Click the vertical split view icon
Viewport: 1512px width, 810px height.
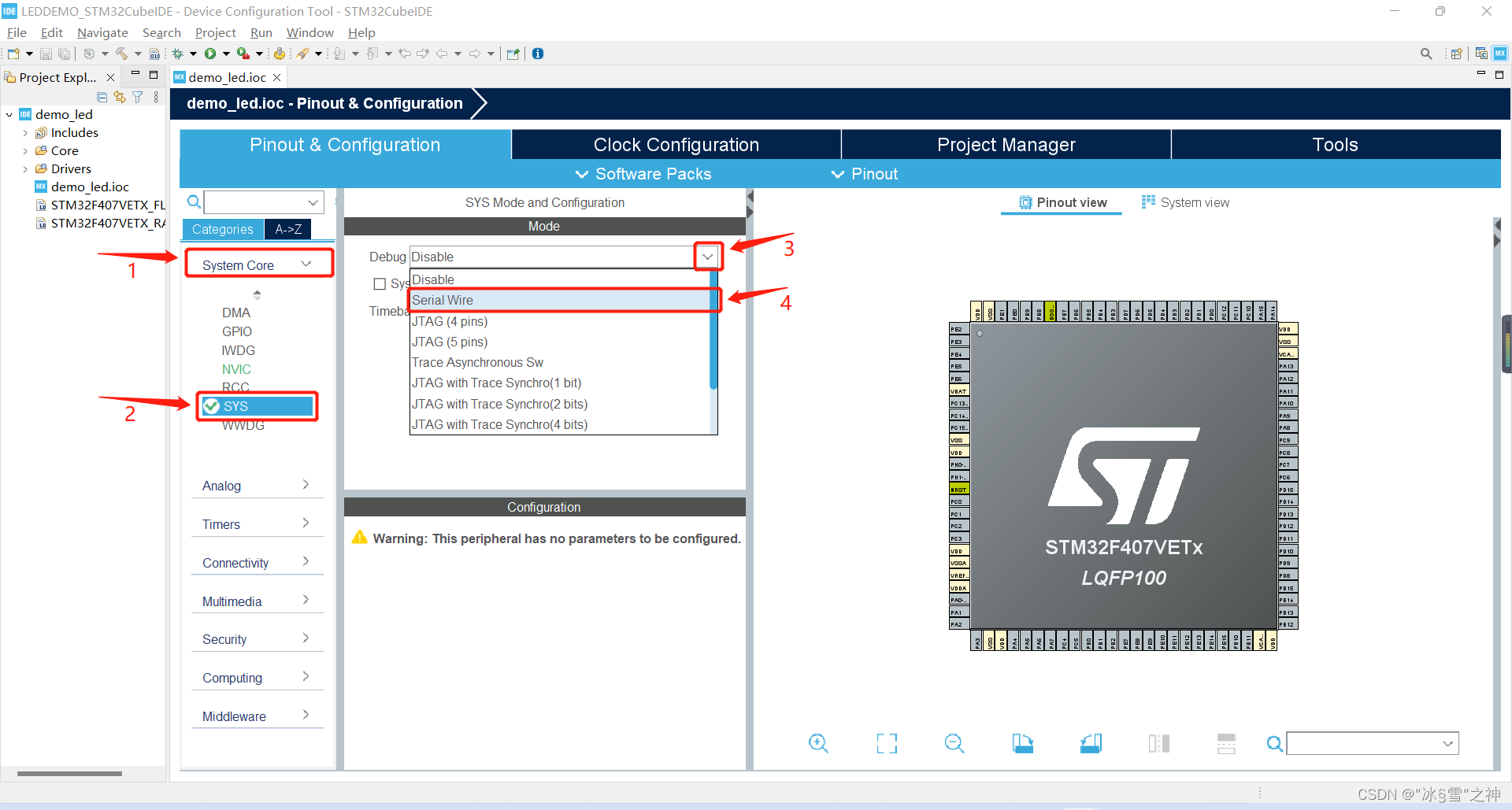[1158, 743]
